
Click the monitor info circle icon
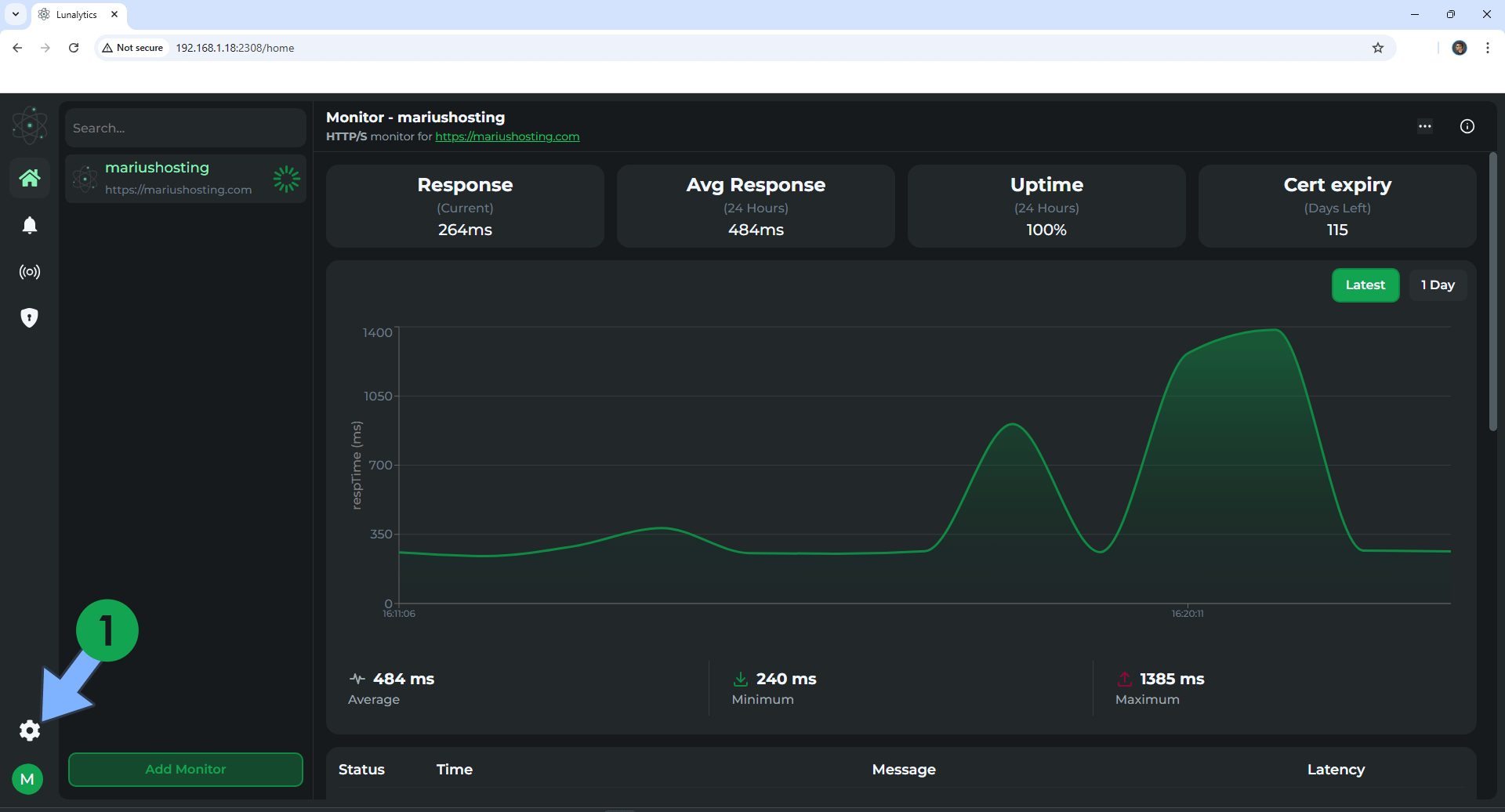click(x=1467, y=126)
